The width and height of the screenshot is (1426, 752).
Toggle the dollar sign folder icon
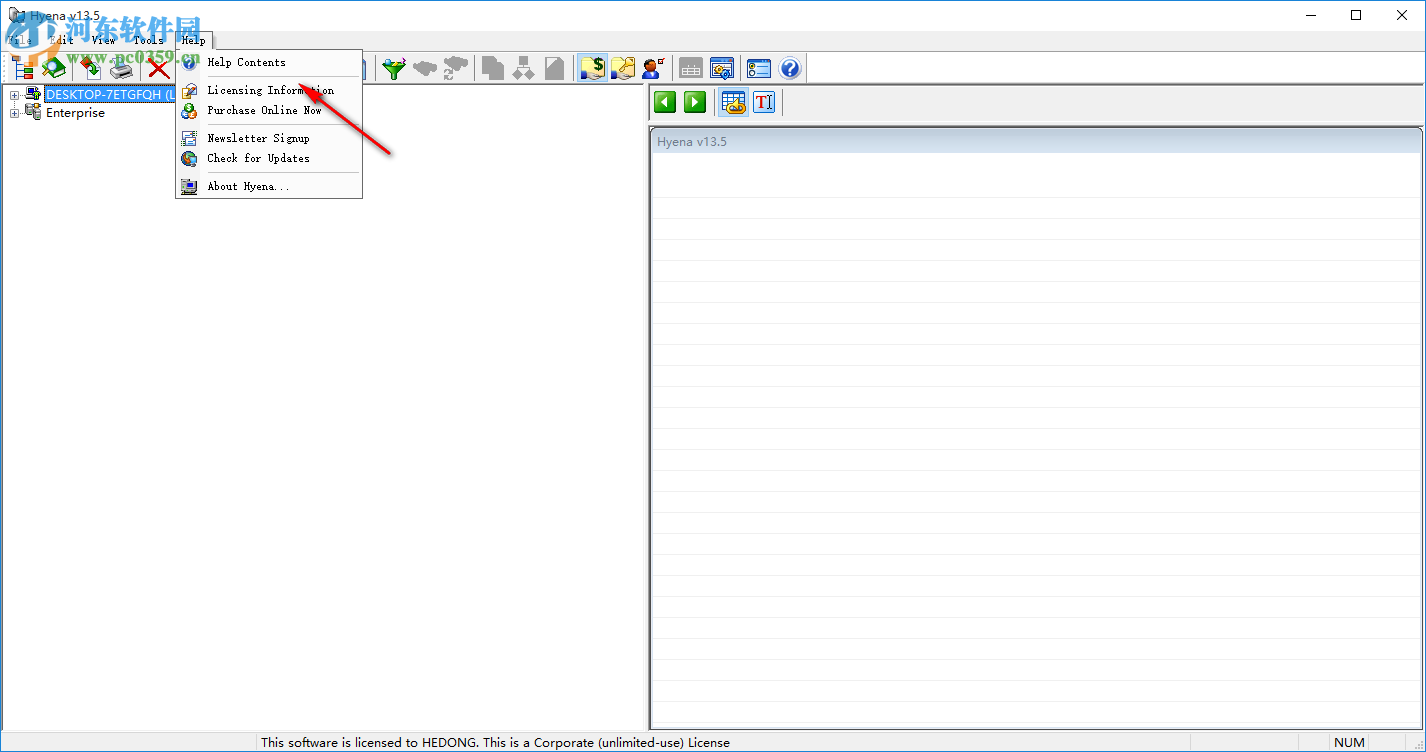click(x=593, y=68)
